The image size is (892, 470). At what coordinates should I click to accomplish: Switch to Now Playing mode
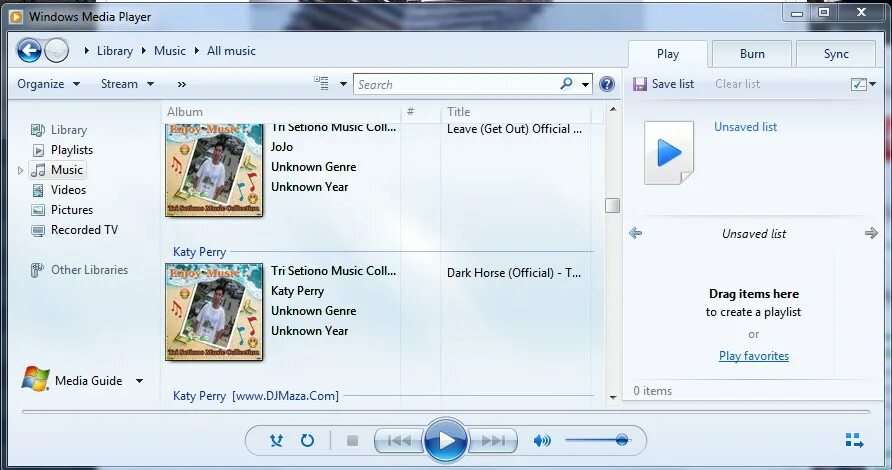tap(854, 440)
